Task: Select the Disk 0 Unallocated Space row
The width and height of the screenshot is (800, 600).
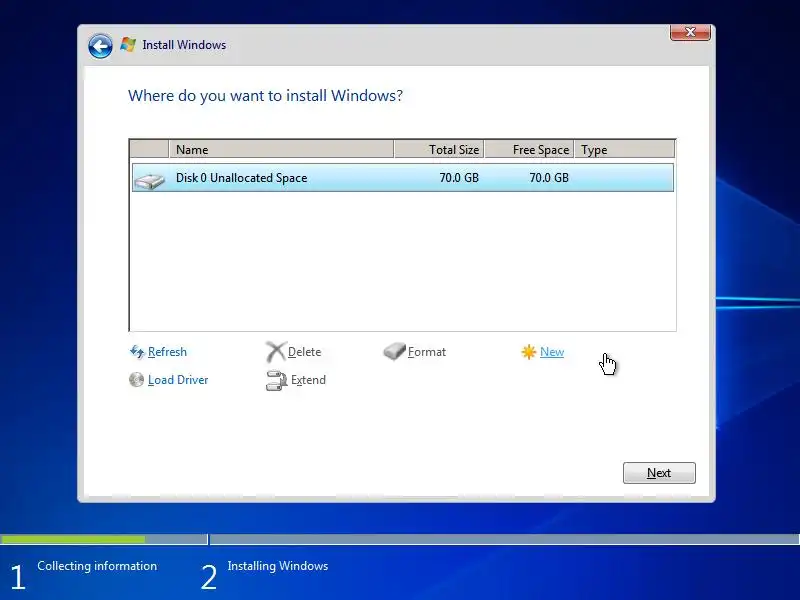Action: (x=403, y=178)
